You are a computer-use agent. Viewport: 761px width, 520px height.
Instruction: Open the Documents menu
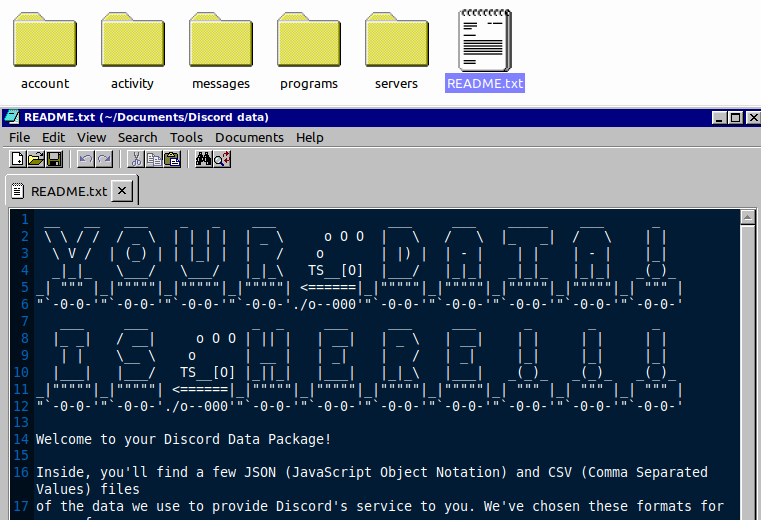[249, 138]
